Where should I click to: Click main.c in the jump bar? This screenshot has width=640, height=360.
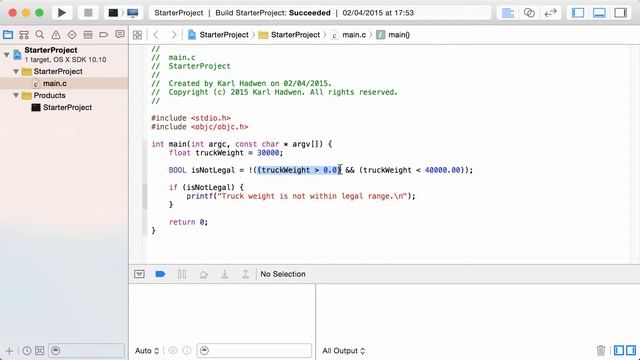(x=348, y=35)
